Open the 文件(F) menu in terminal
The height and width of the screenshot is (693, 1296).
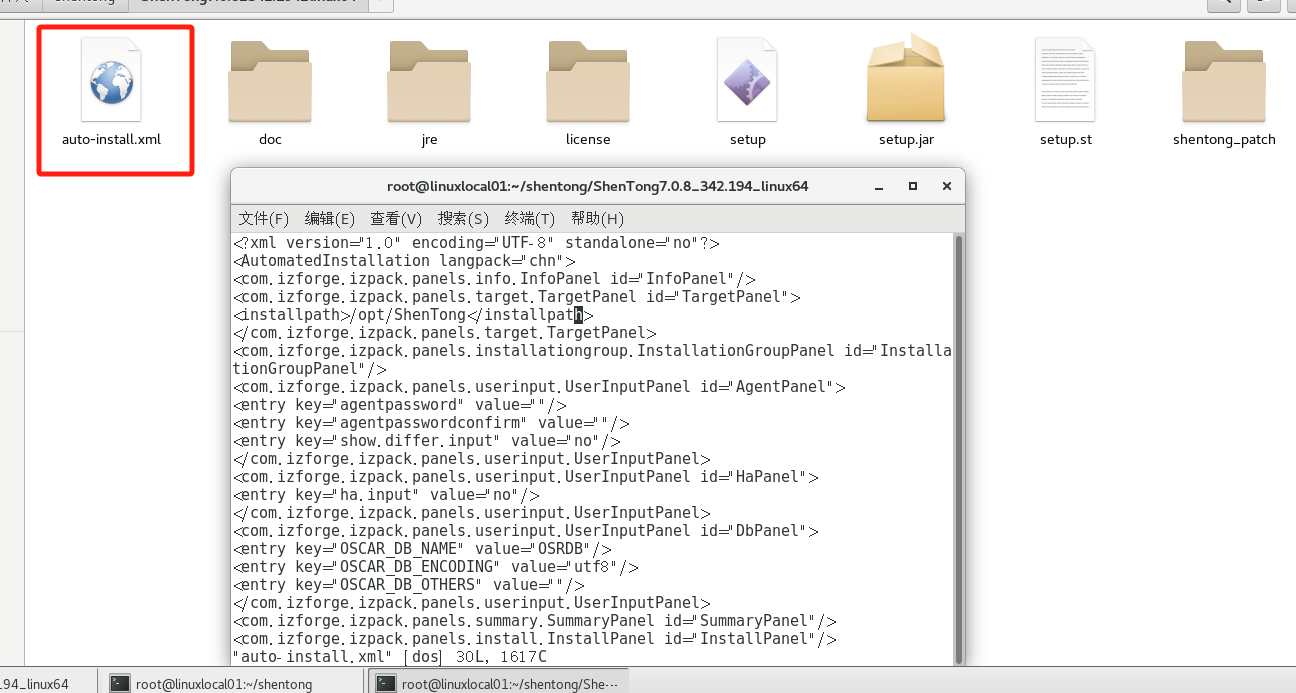pos(263,218)
